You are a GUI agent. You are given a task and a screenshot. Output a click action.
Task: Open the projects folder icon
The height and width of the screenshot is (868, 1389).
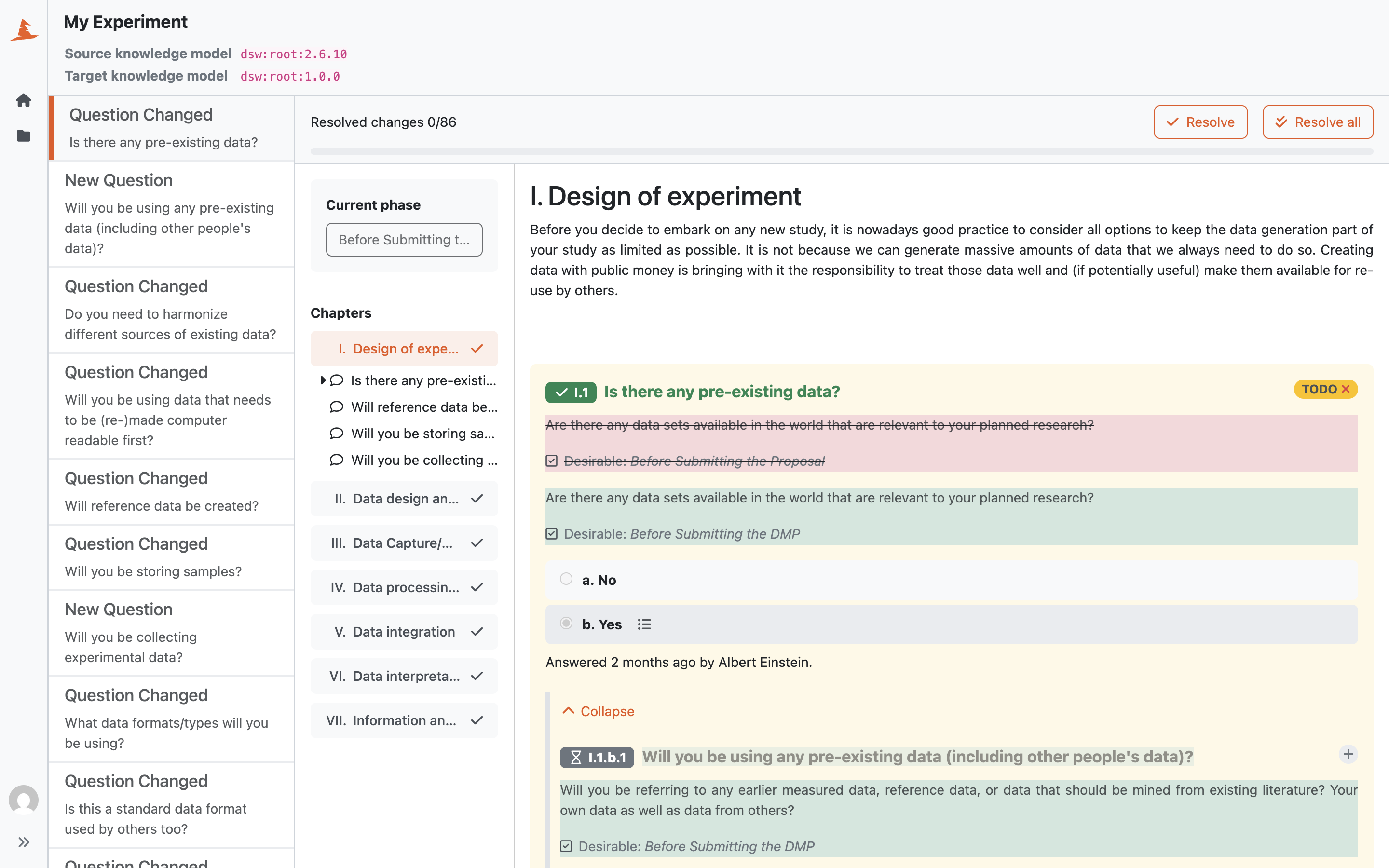click(24, 136)
